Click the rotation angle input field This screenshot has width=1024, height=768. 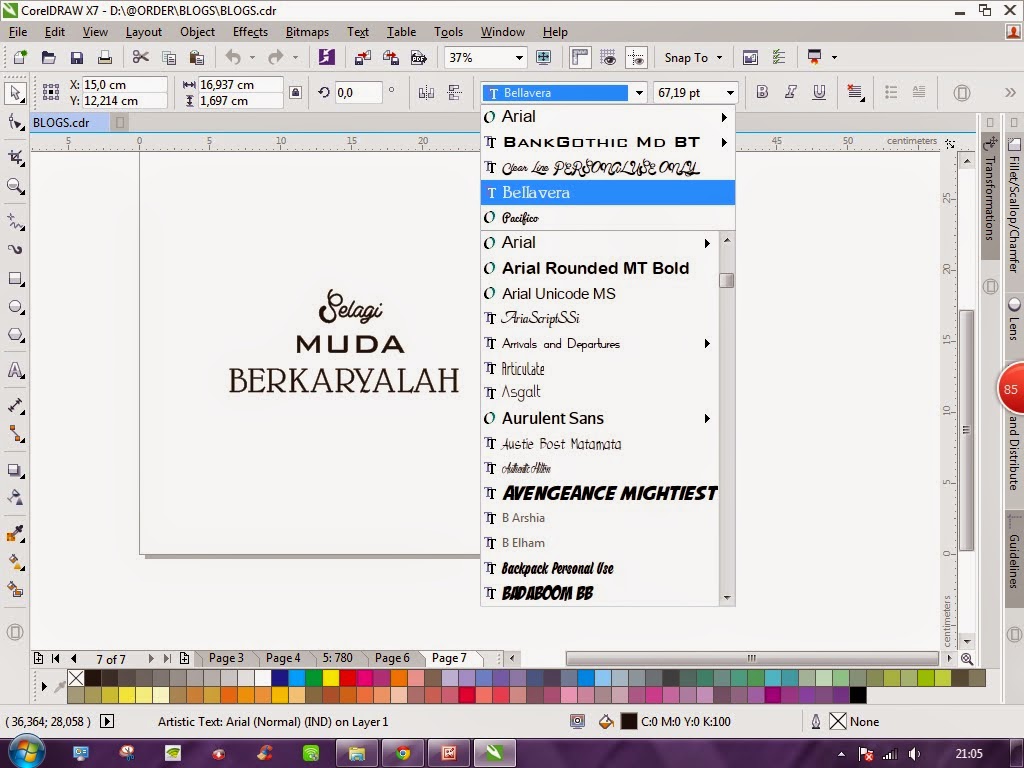click(x=359, y=93)
